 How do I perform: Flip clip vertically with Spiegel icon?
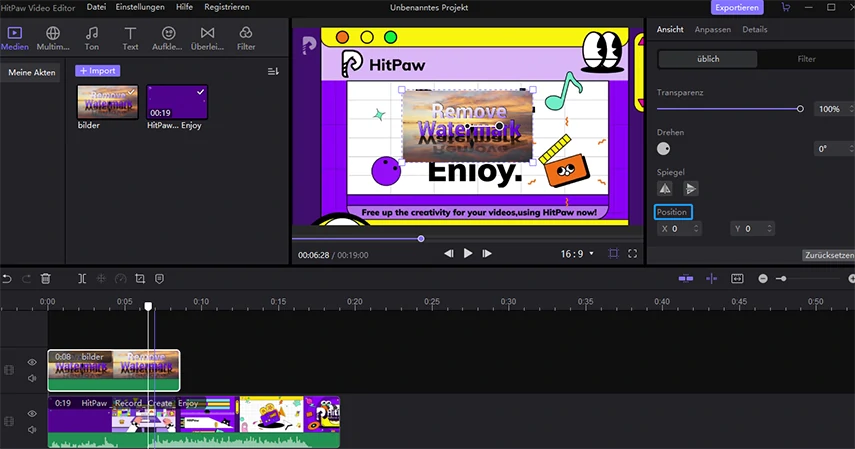(690, 189)
